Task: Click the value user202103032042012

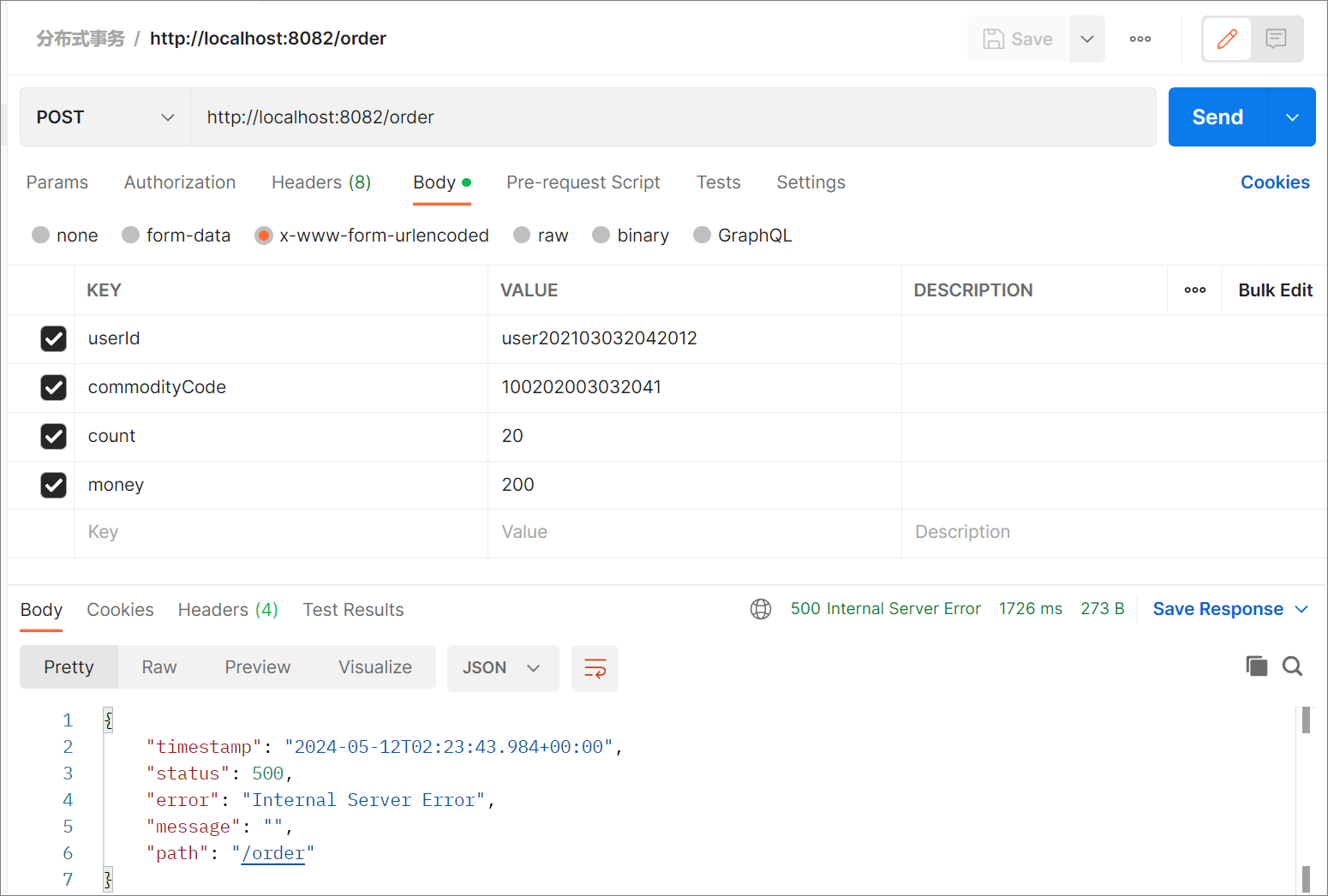Action: coord(600,338)
